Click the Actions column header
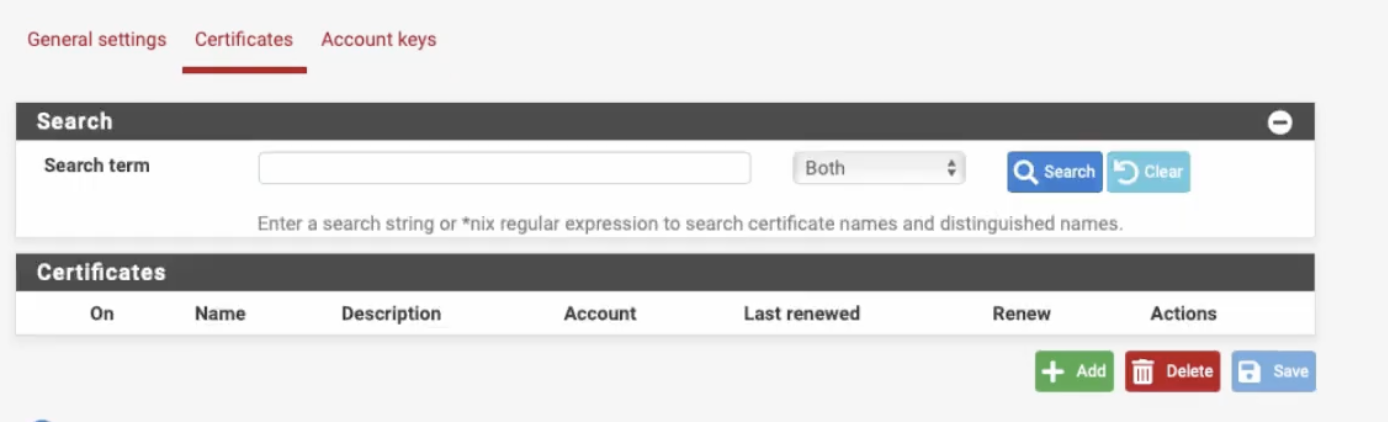This screenshot has width=1388, height=422. coord(1183,313)
